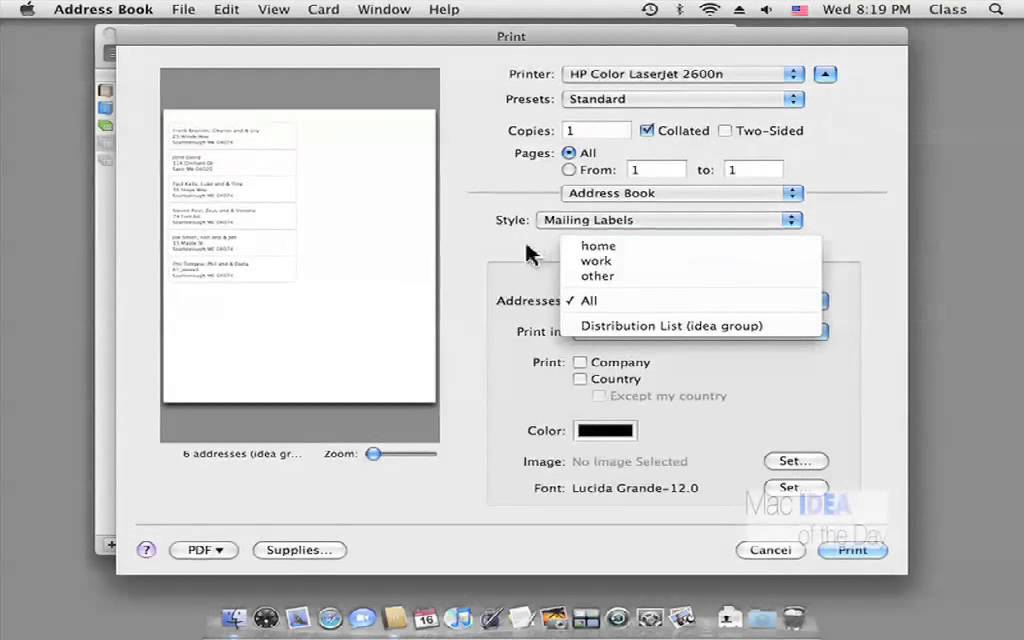The width and height of the screenshot is (1024, 640).
Task: Open the folder stack in dock
Action: tap(761, 620)
